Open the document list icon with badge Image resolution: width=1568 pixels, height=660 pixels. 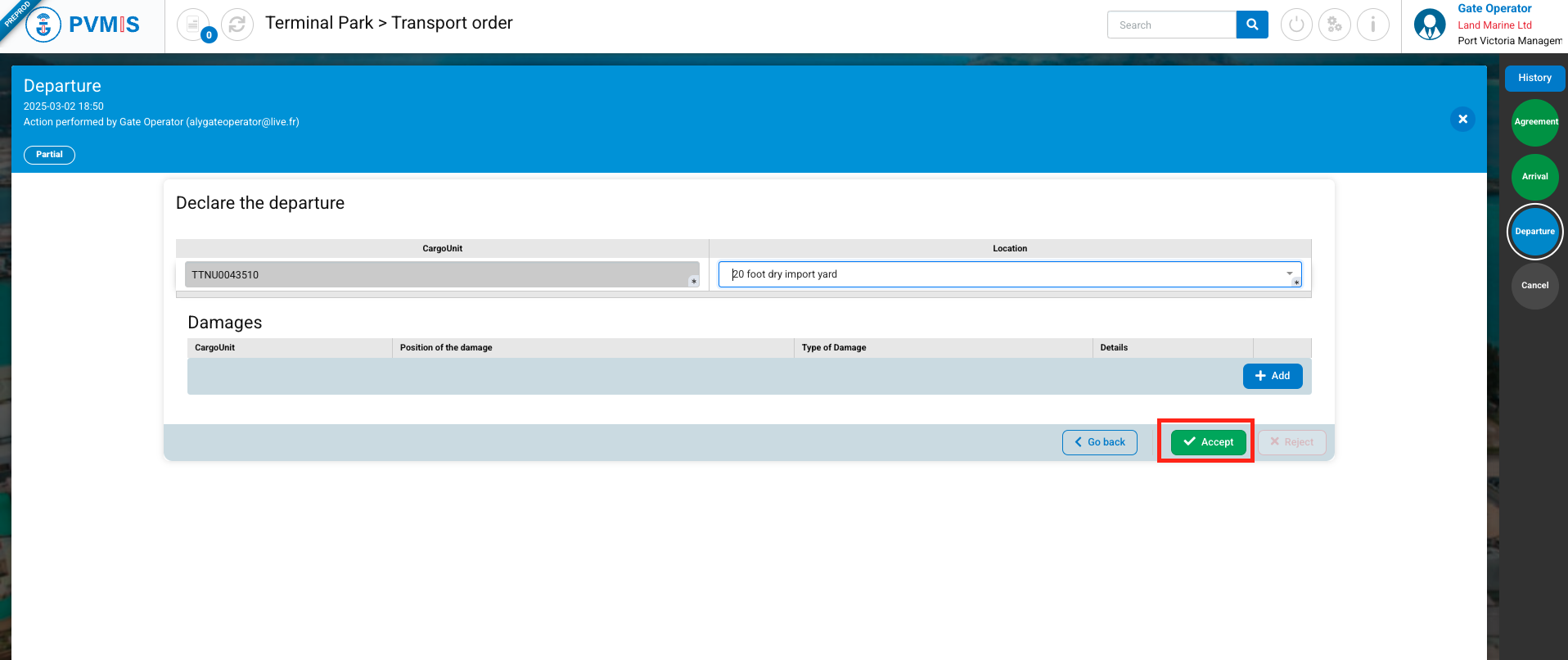coord(193,25)
